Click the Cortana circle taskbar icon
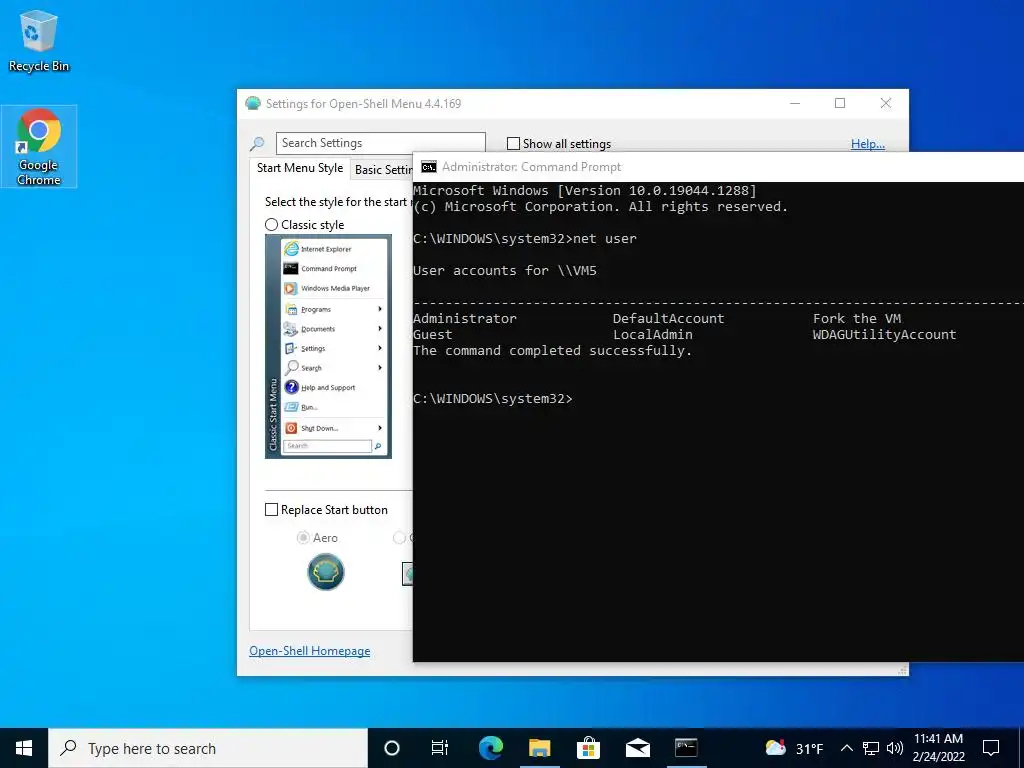The height and width of the screenshot is (768, 1024). point(391,748)
